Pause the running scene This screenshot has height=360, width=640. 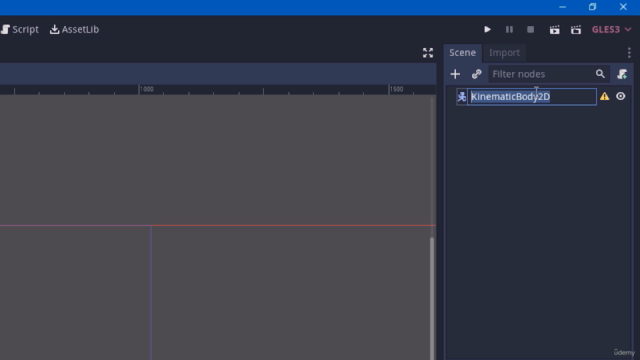click(x=509, y=29)
